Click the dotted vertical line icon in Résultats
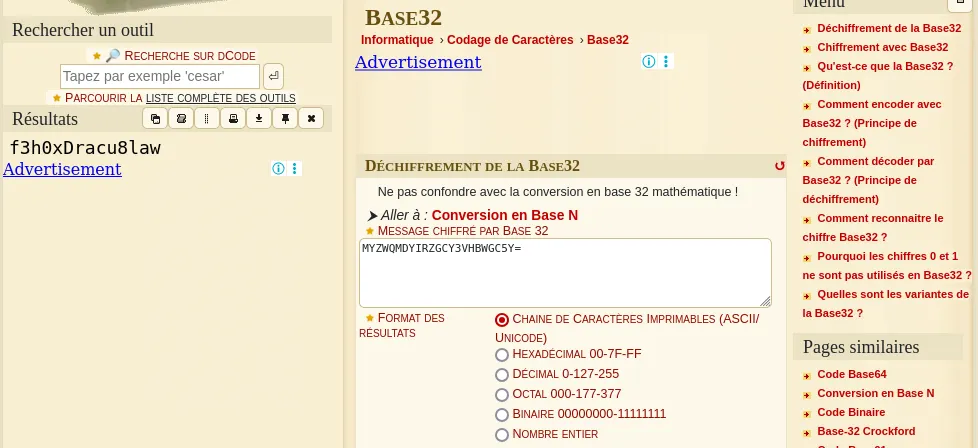Screen dimensions: 978x448 point(207,119)
